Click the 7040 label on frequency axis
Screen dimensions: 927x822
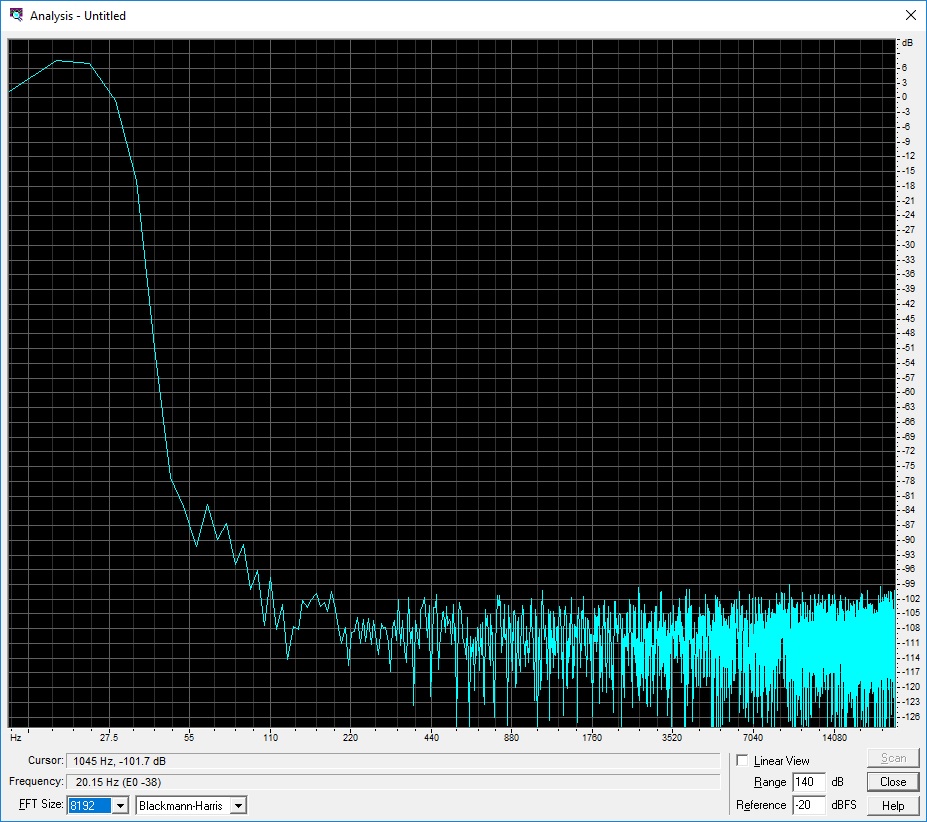point(753,737)
